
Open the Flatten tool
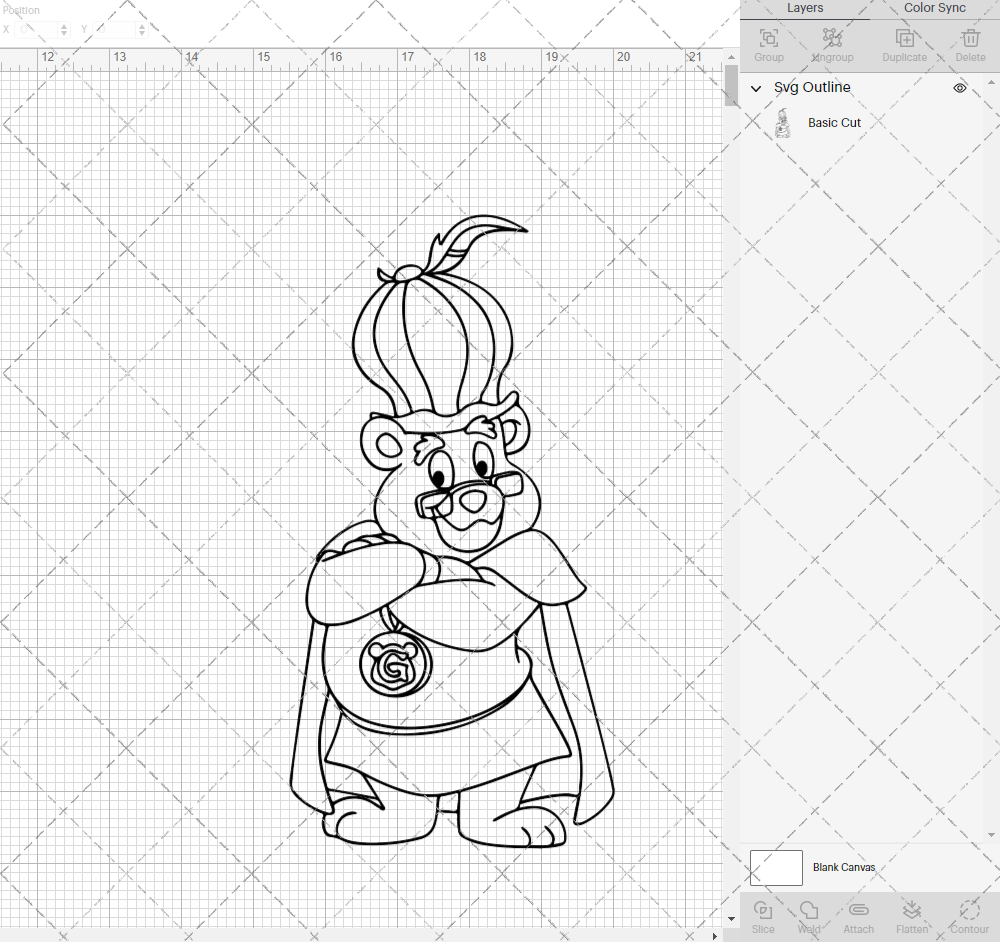tap(912, 913)
